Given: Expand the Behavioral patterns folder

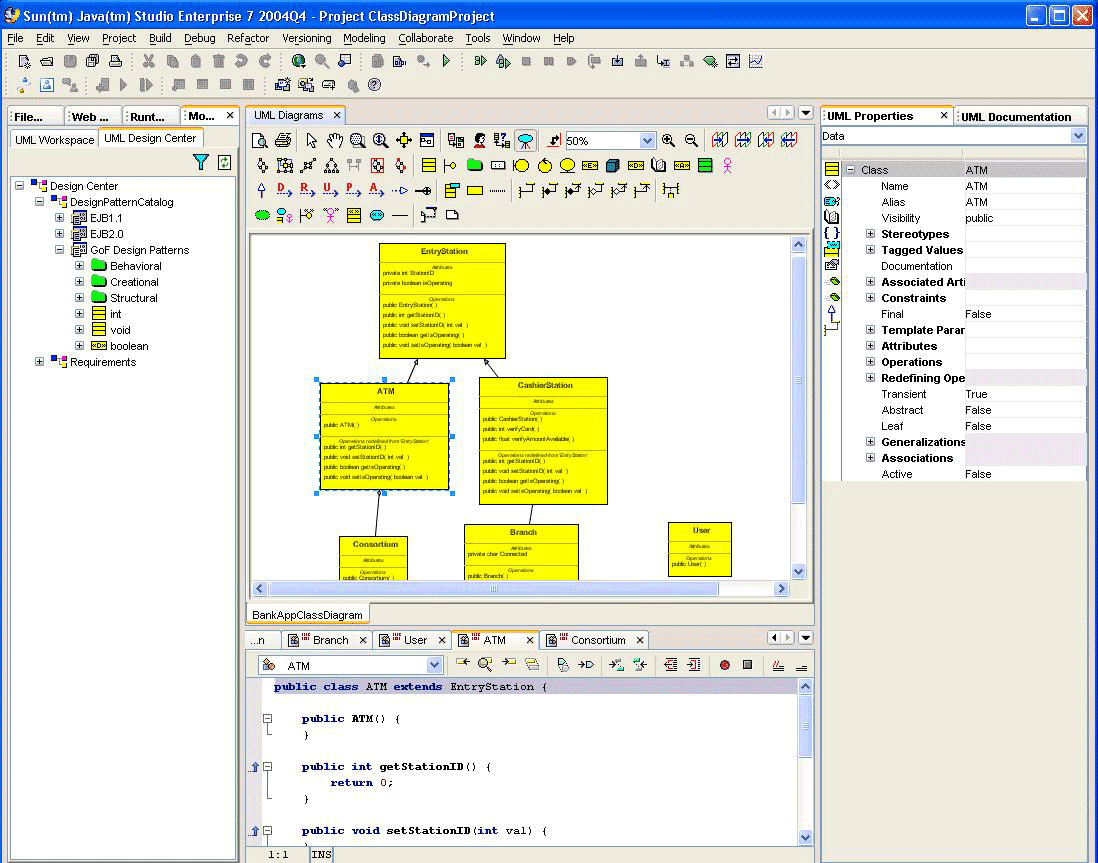Looking at the screenshot, I should point(79,266).
